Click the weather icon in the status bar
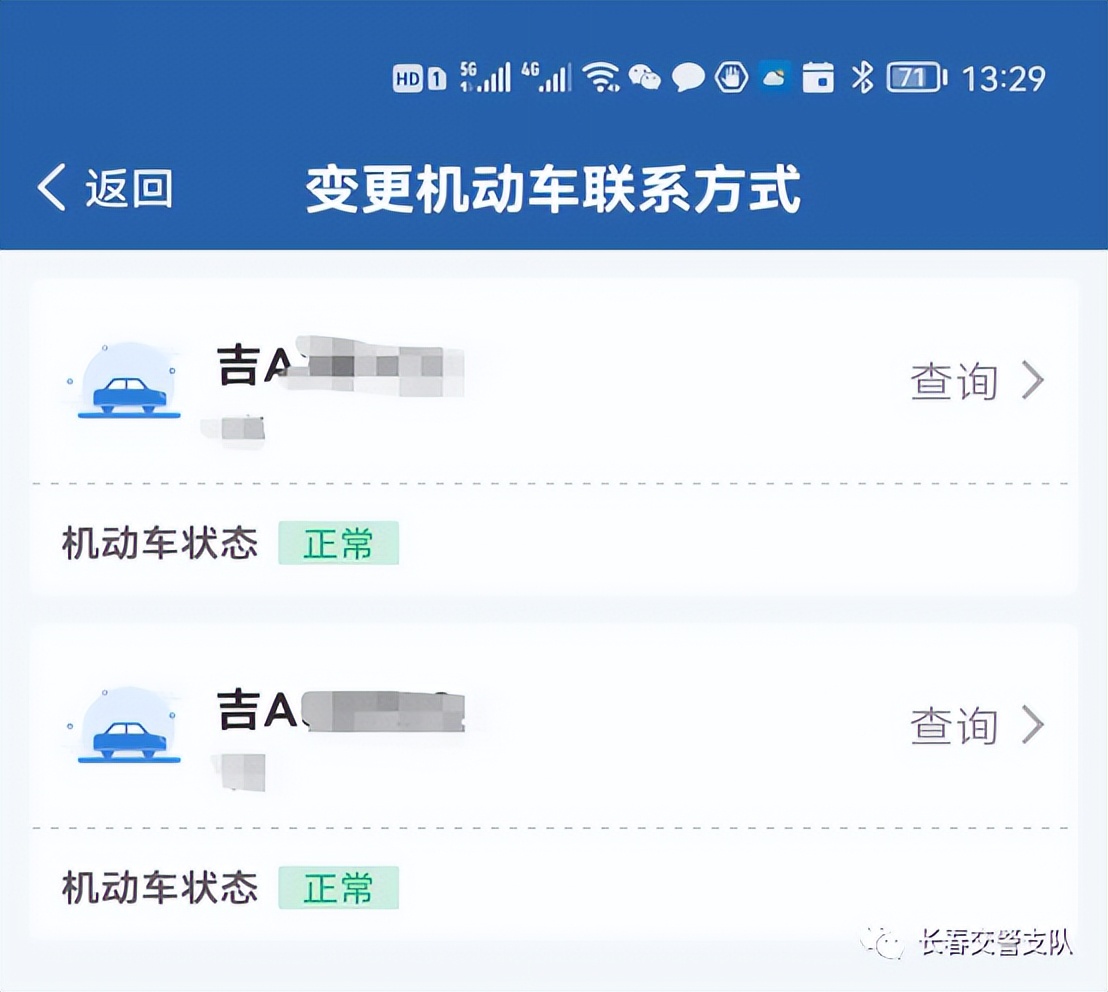This screenshot has width=1108, height=992. click(x=773, y=76)
